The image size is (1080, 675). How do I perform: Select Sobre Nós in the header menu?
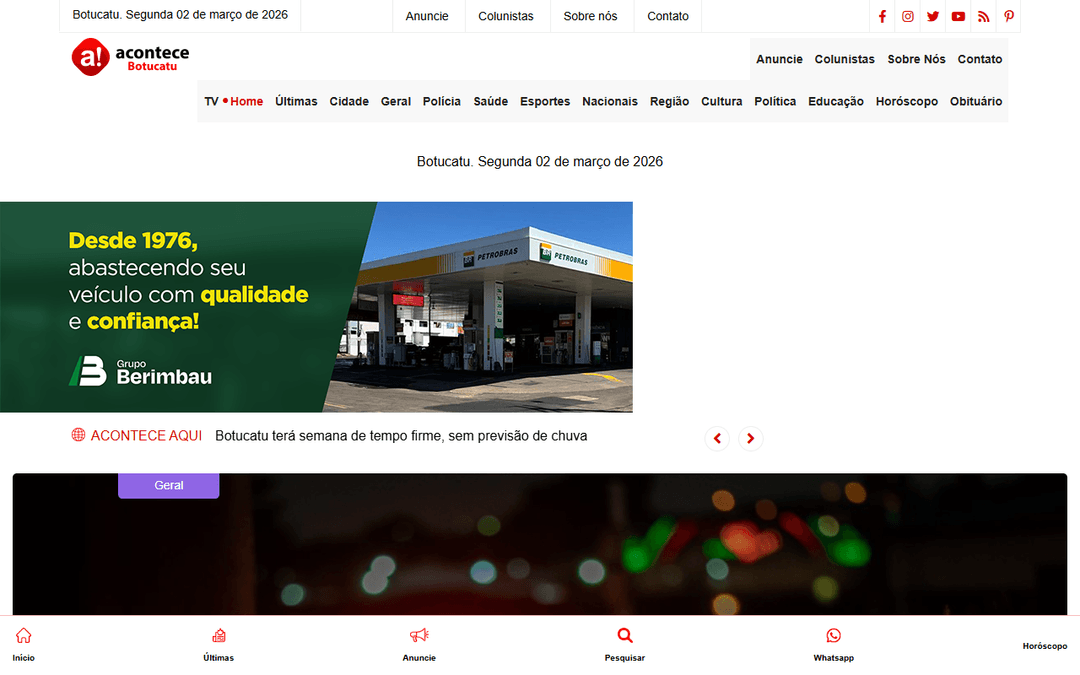point(916,59)
